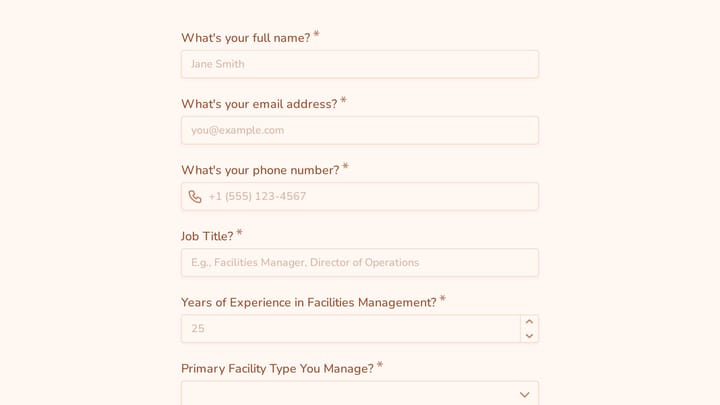Click the "What's your phone number?" label
The height and width of the screenshot is (405, 720).
coord(260,170)
